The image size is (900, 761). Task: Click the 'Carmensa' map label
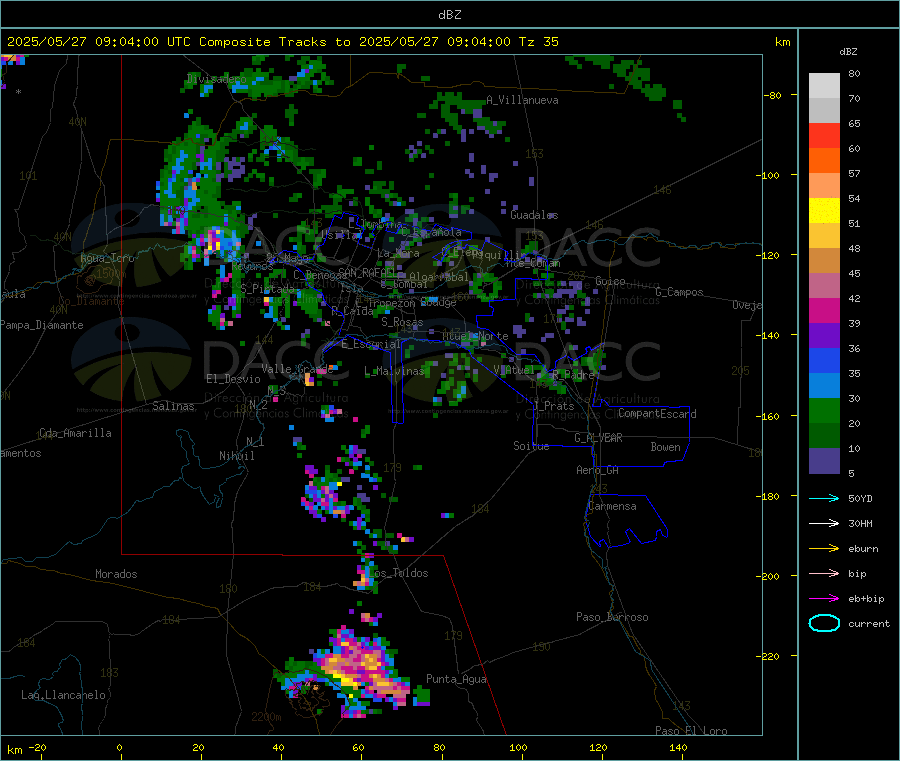[612, 506]
